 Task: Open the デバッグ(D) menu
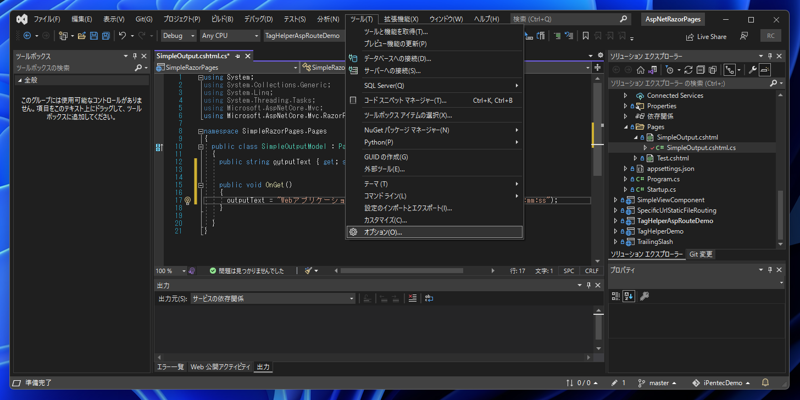tap(258, 19)
